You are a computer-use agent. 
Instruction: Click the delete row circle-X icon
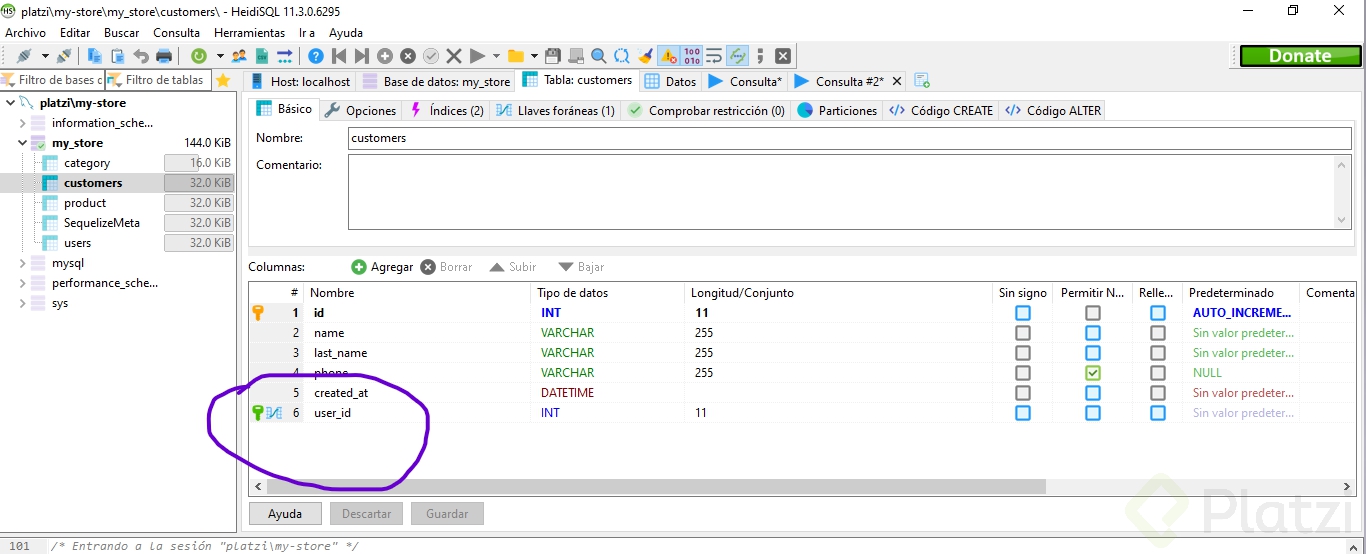point(408,56)
